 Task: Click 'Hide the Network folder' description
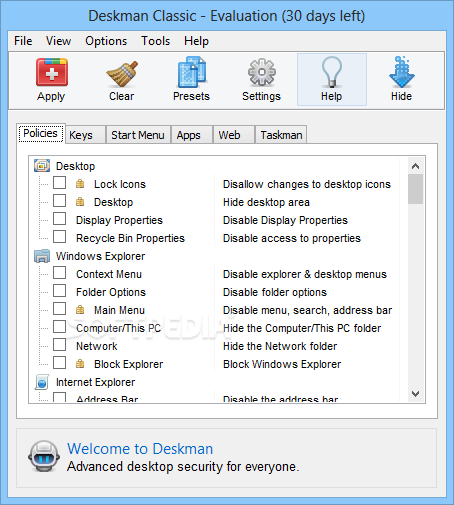(x=280, y=346)
